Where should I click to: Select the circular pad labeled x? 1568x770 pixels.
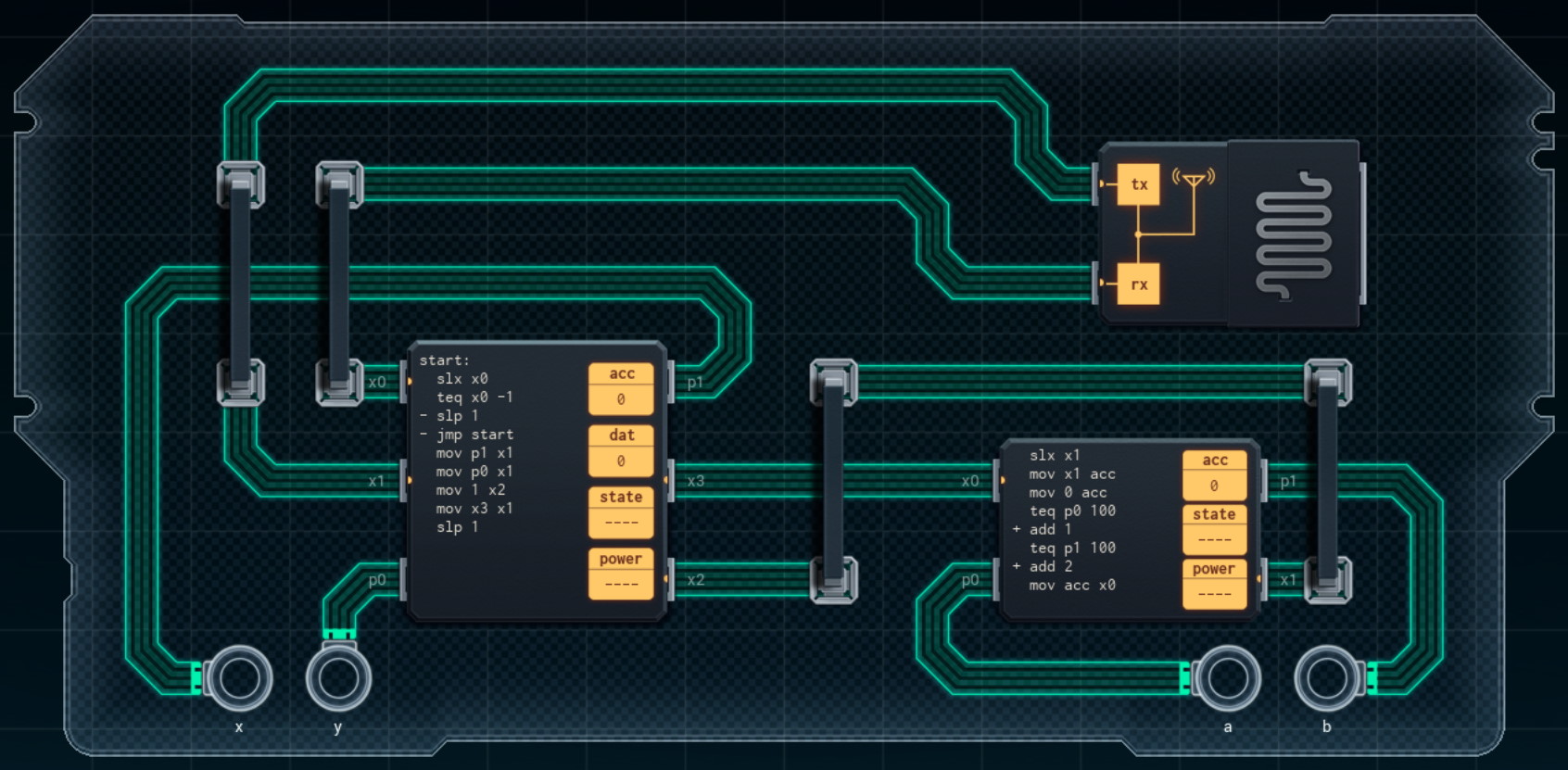pos(239,678)
